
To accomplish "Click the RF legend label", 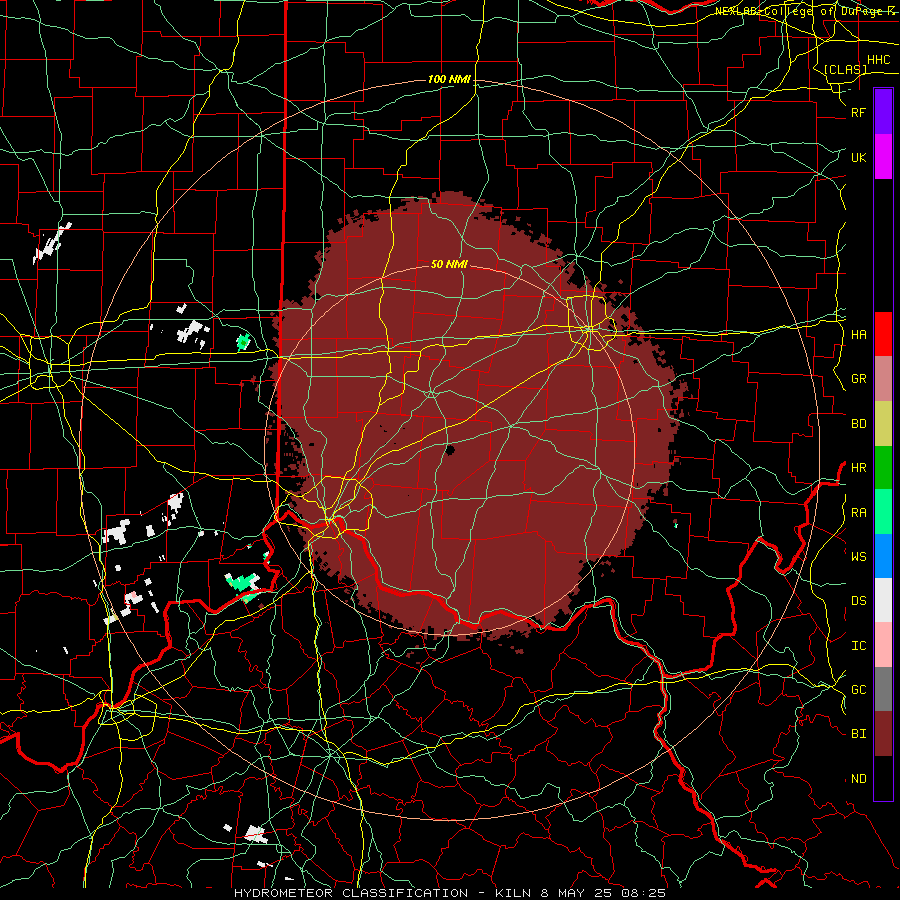I will tap(858, 112).
